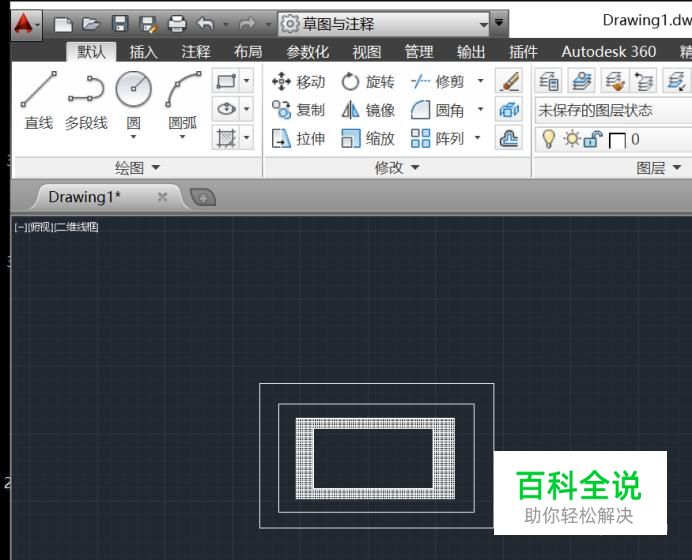Click the Move (移动) tool

pos(299,82)
